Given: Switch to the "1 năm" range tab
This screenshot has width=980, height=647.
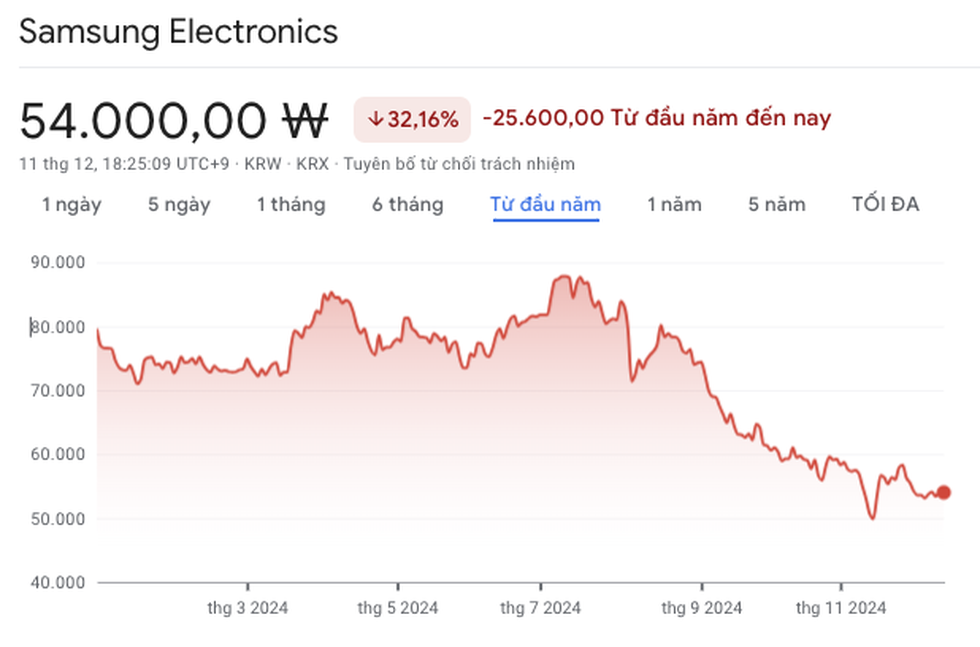Looking at the screenshot, I should [x=674, y=205].
